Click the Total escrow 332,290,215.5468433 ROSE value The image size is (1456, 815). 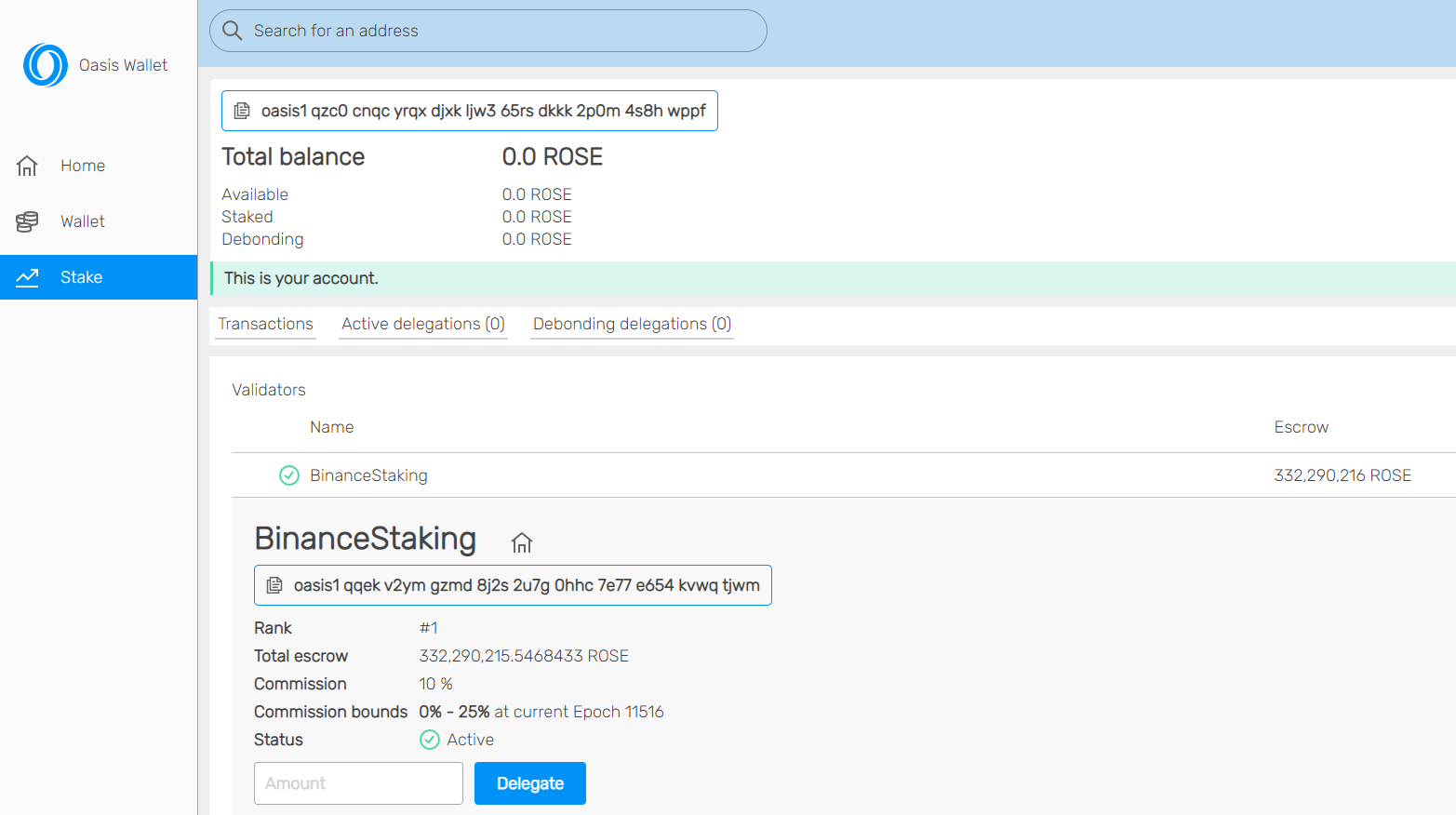tap(524, 656)
